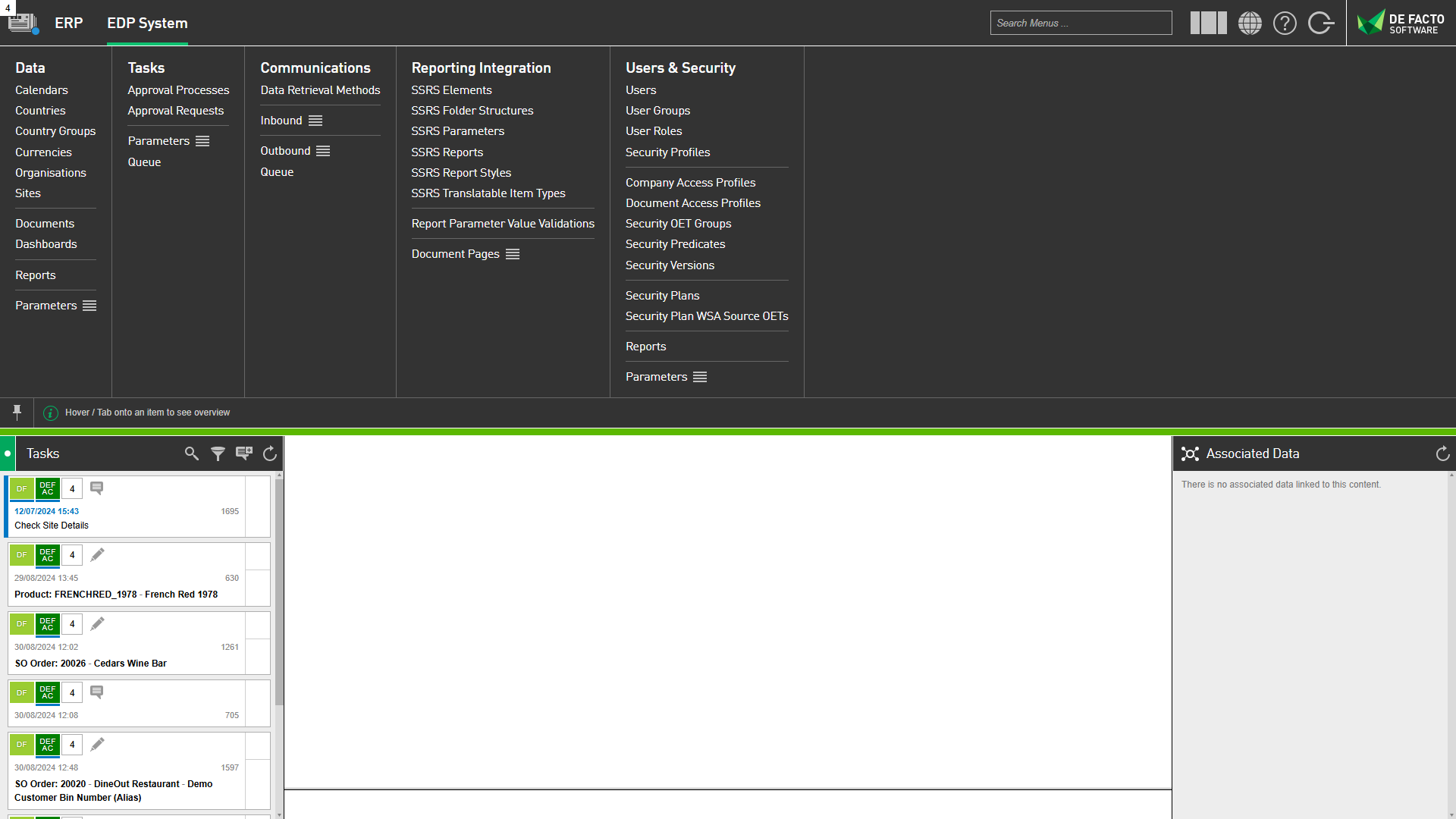Expand Document Pages list options
Image resolution: width=1456 pixels, height=819 pixels.
[x=513, y=253]
